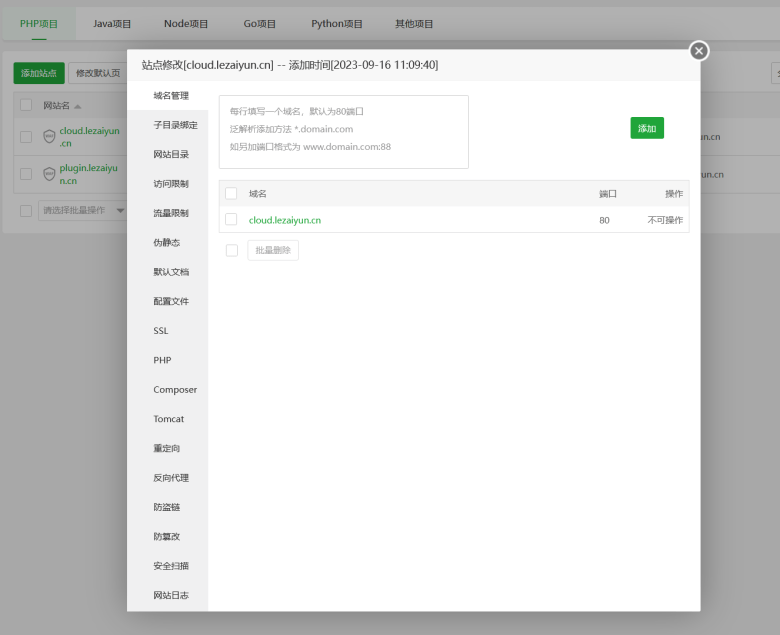Click the 添加站点 button
This screenshot has height=635, width=780.
(39, 73)
